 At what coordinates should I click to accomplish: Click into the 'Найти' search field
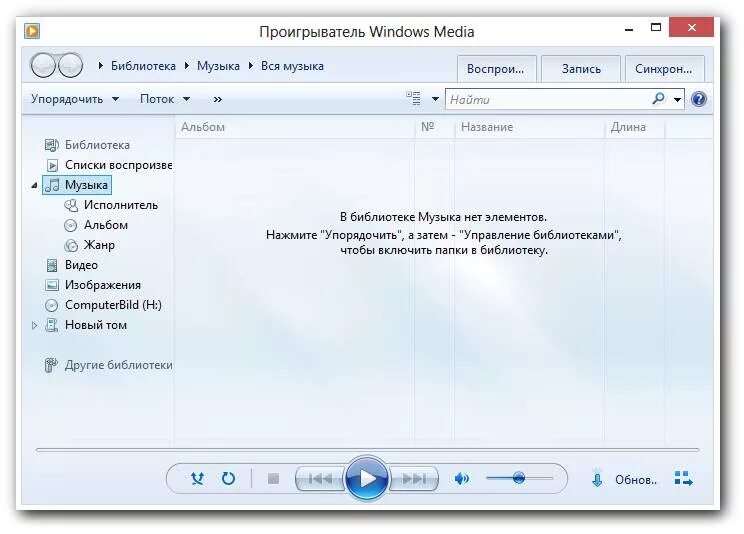[548, 99]
